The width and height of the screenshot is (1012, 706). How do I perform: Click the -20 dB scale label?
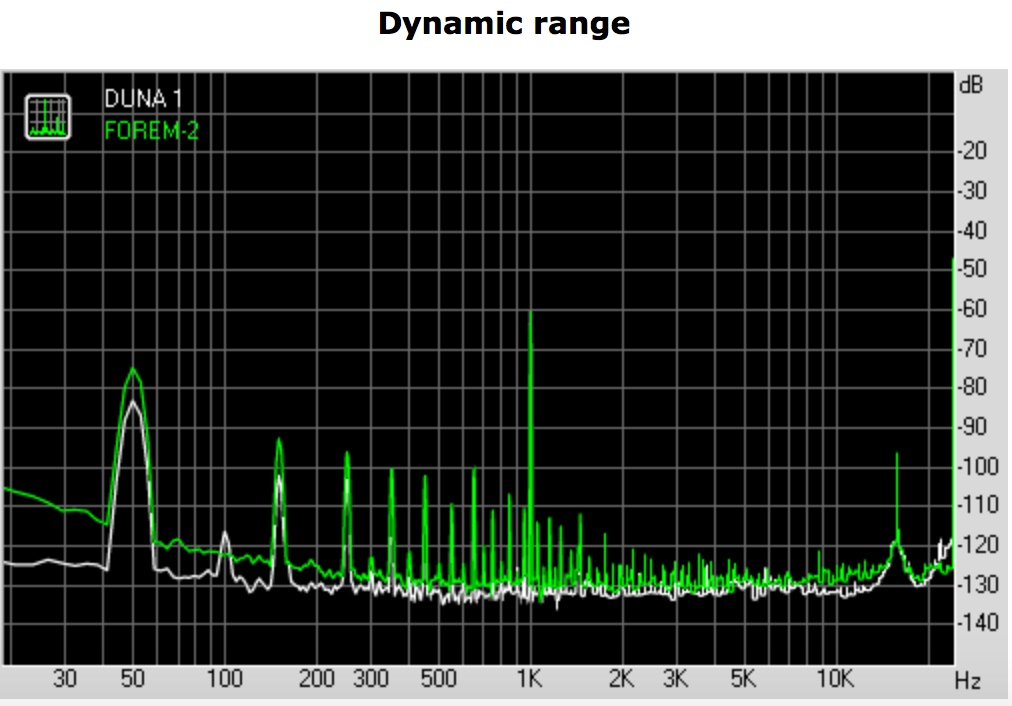973,151
